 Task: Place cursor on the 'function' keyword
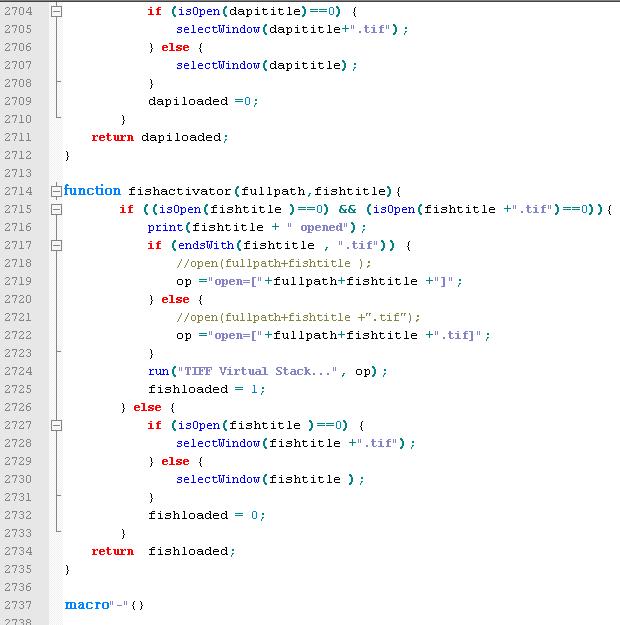pos(92,191)
